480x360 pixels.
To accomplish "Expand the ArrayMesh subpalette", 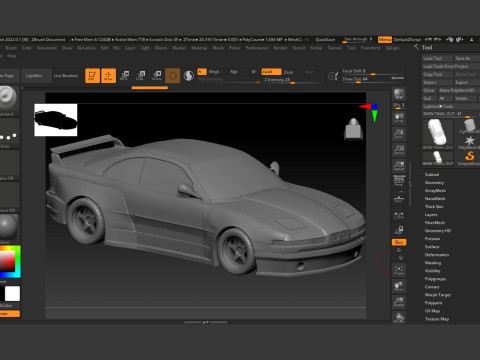I will pos(435,190).
